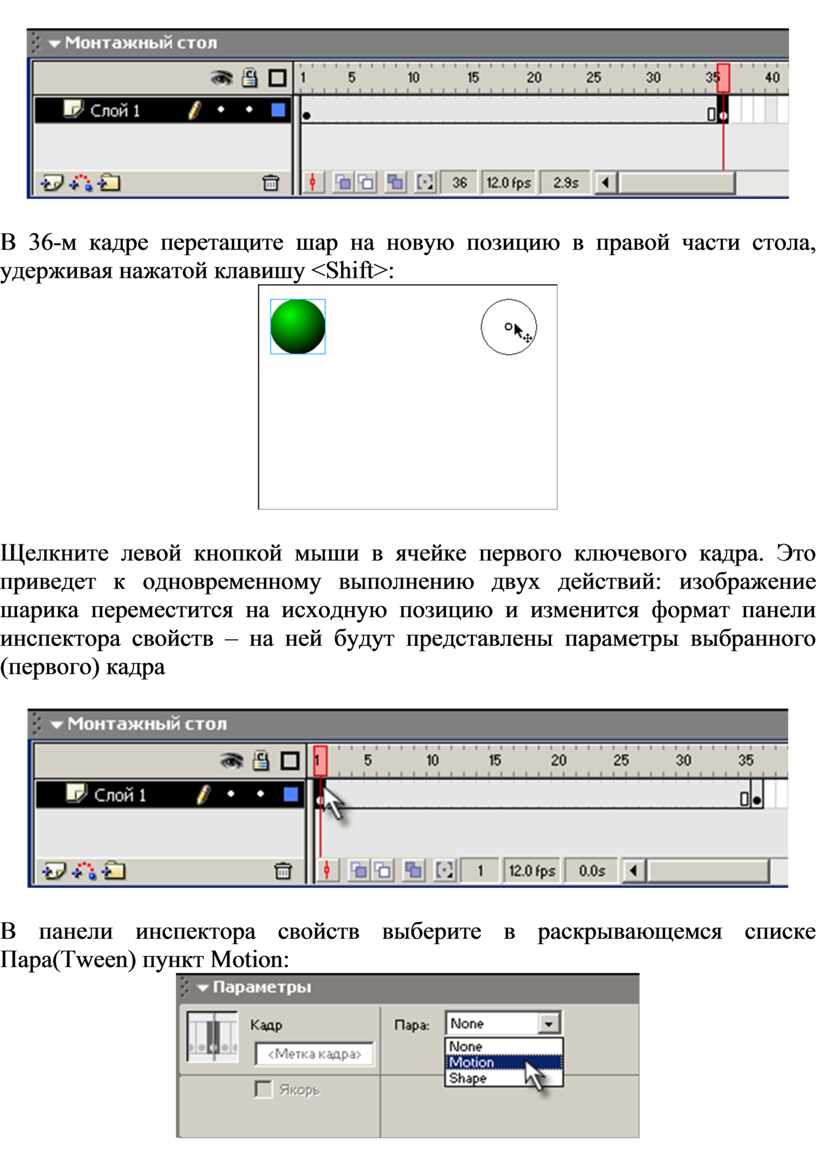Viewport: 816px width, 1164px height.
Task: Toggle Слой 1 lock dot in 2.9s timeline
Action: (x=249, y=110)
